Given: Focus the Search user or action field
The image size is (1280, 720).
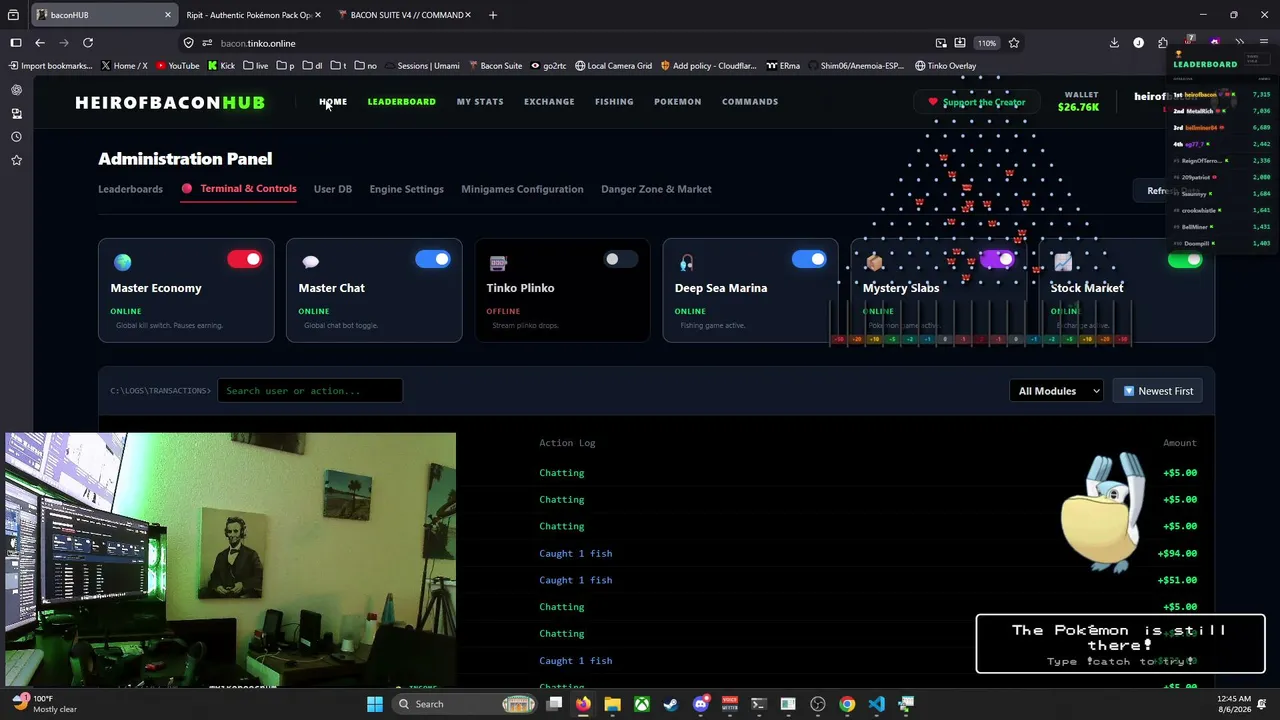Looking at the screenshot, I should point(310,391).
